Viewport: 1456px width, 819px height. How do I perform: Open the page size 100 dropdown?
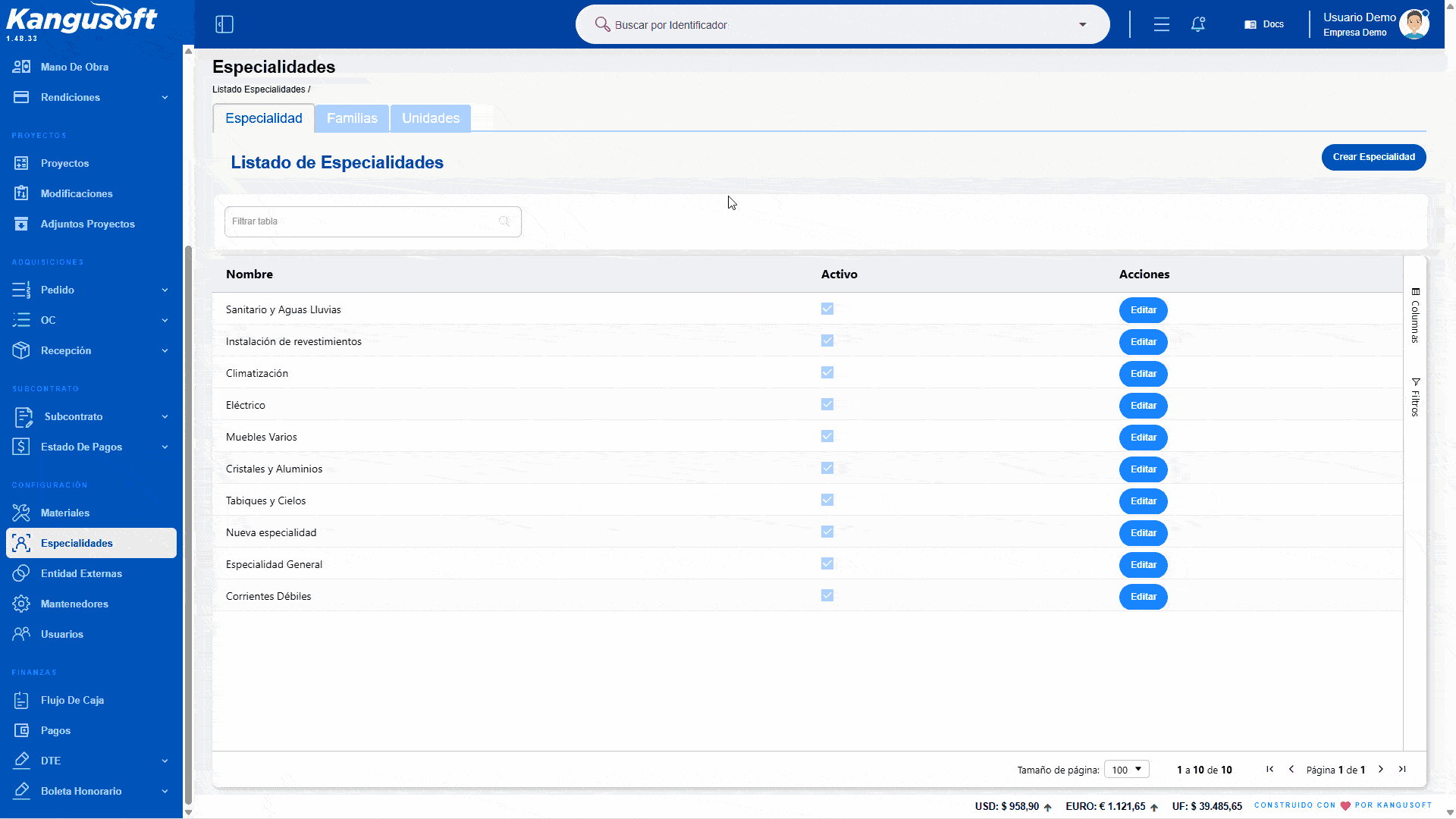click(x=1127, y=770)
